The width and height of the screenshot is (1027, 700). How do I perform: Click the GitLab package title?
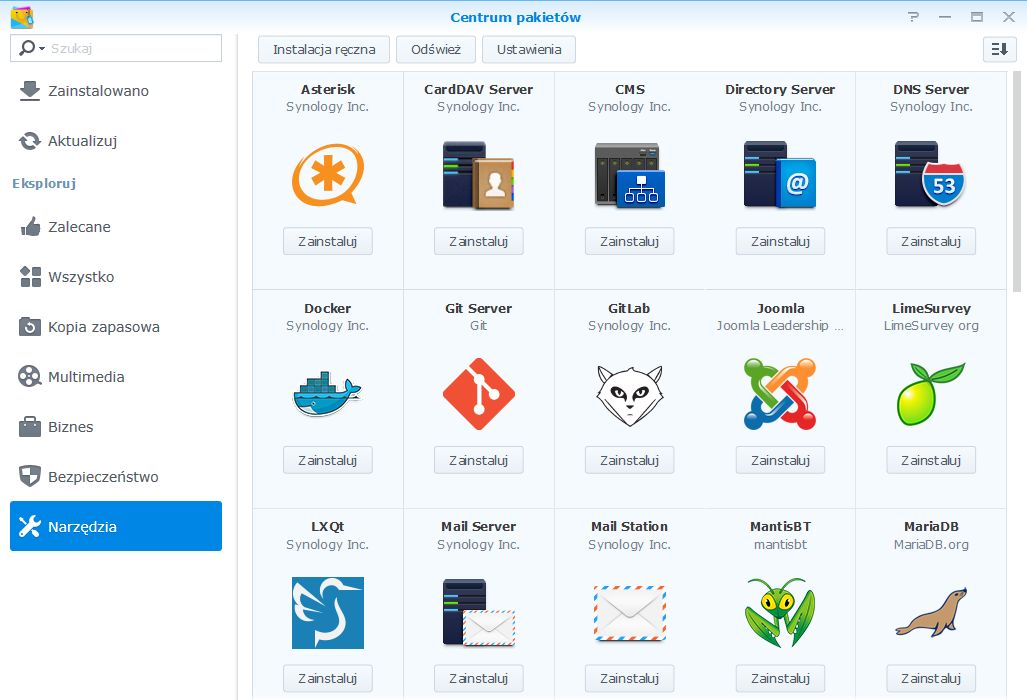(629, 308)
